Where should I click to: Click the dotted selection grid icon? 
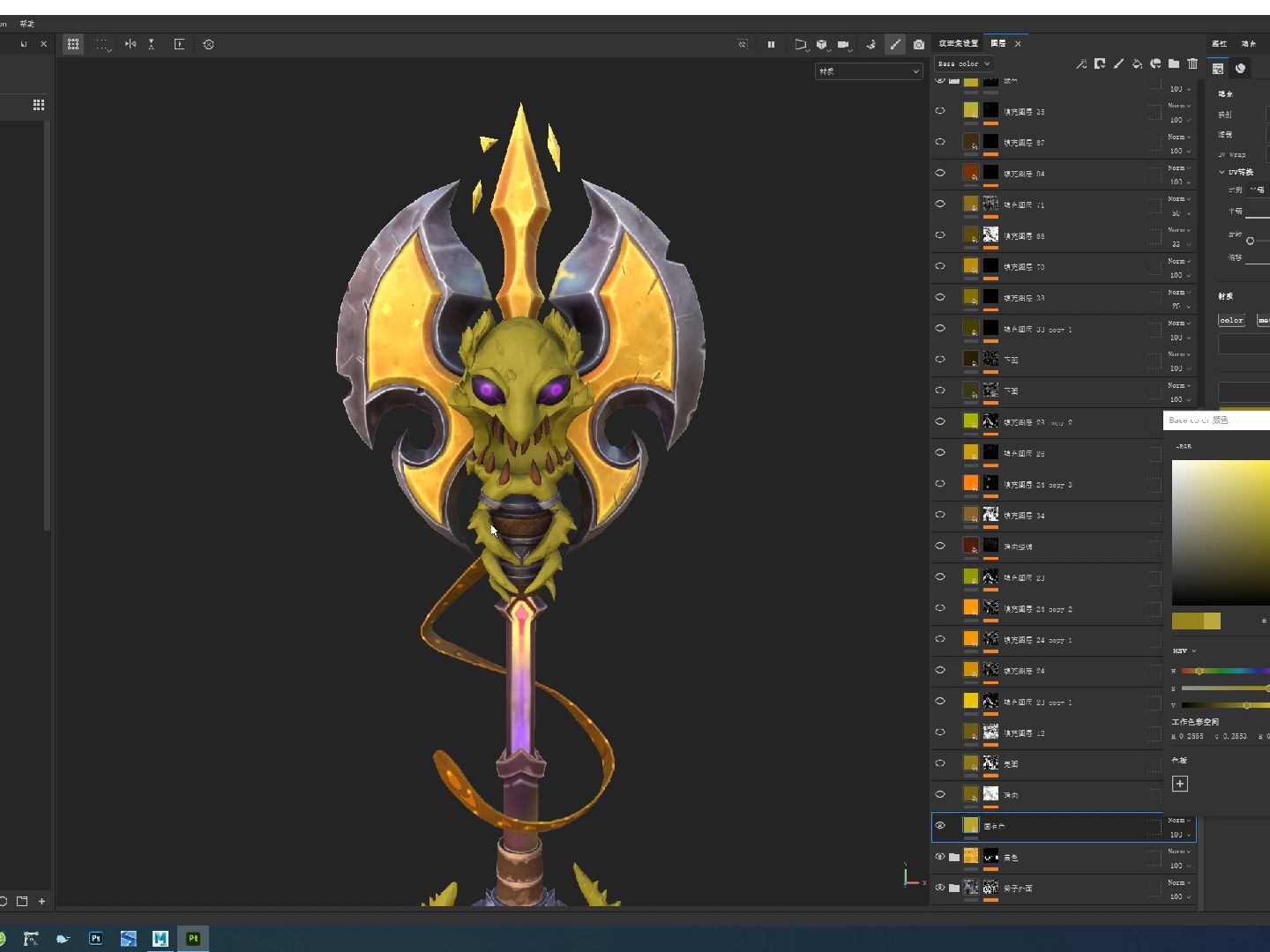click(x=103, y=44)
